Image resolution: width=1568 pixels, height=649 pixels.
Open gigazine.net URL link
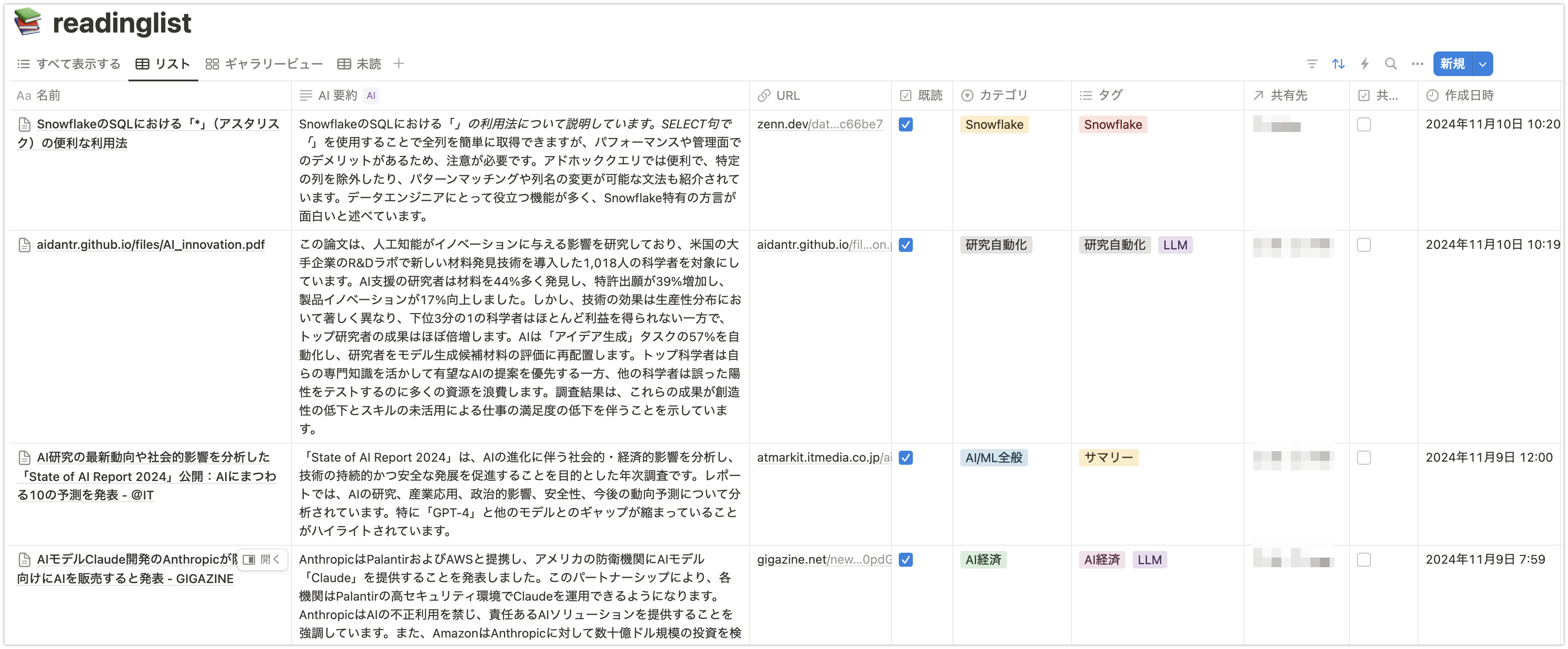point(824,559)
